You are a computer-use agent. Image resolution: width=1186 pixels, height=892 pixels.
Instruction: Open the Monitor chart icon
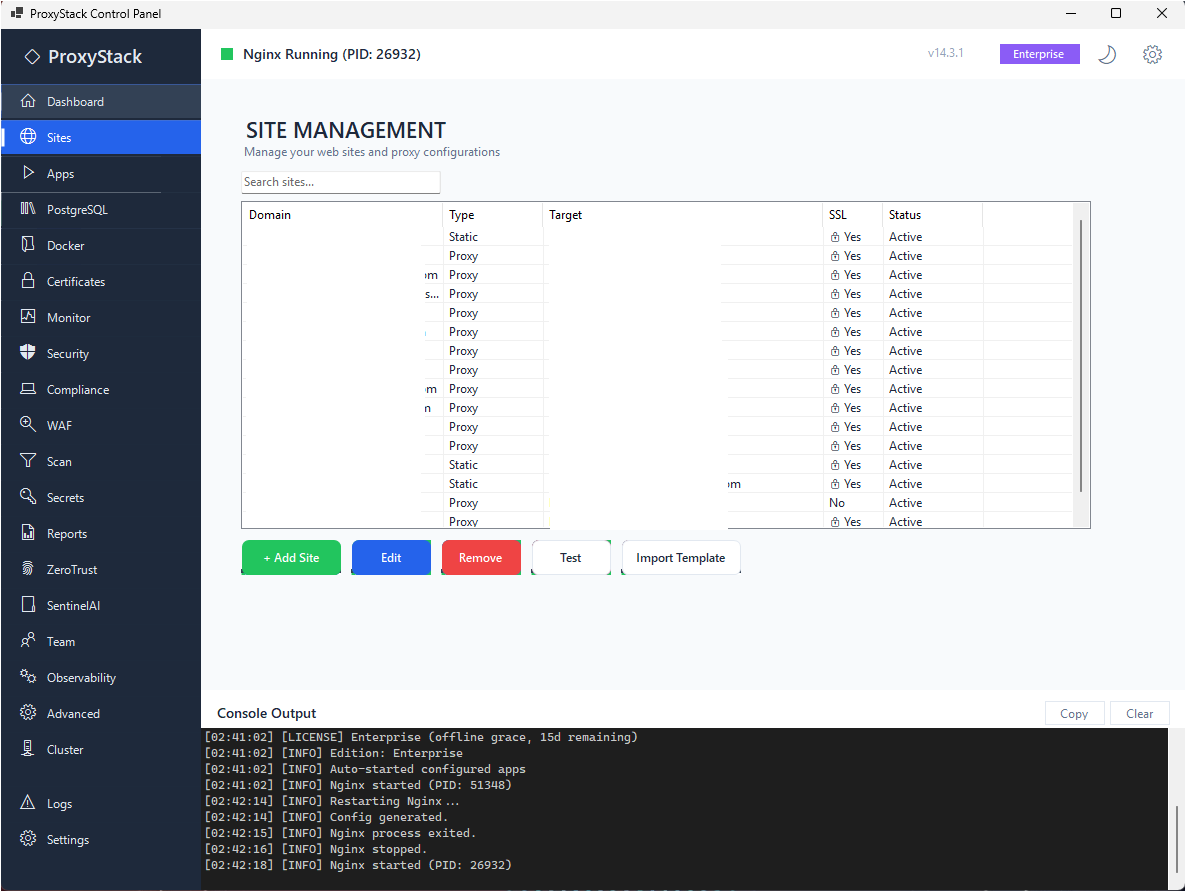coord(28,317)
